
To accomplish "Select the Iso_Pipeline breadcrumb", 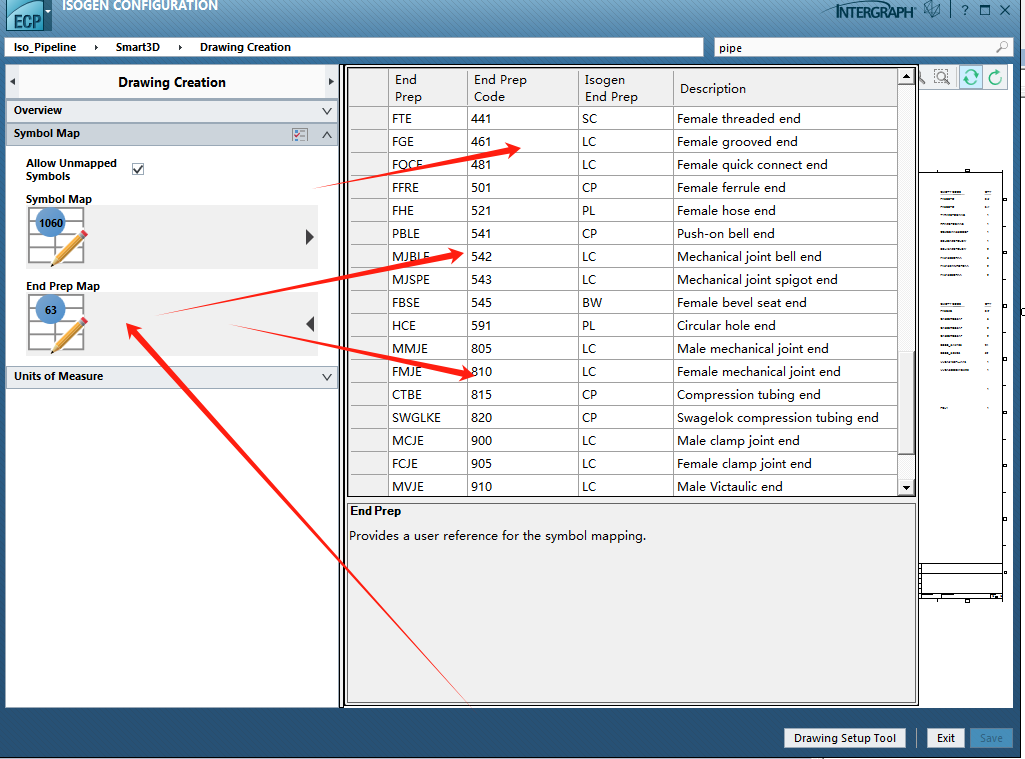I will pos(44,47).
